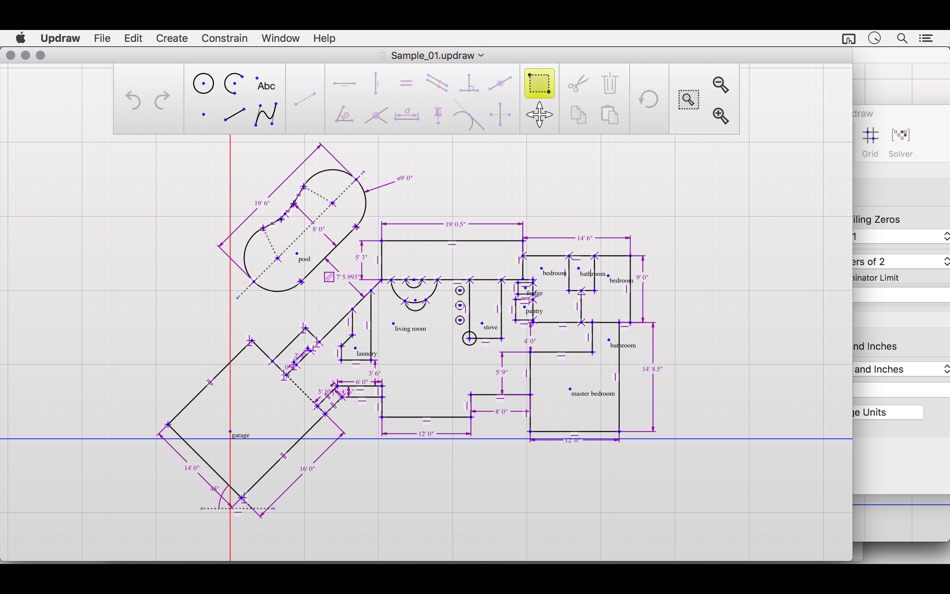Choose the Abc text tool
The image size is (950, 594).
point(265,85)
